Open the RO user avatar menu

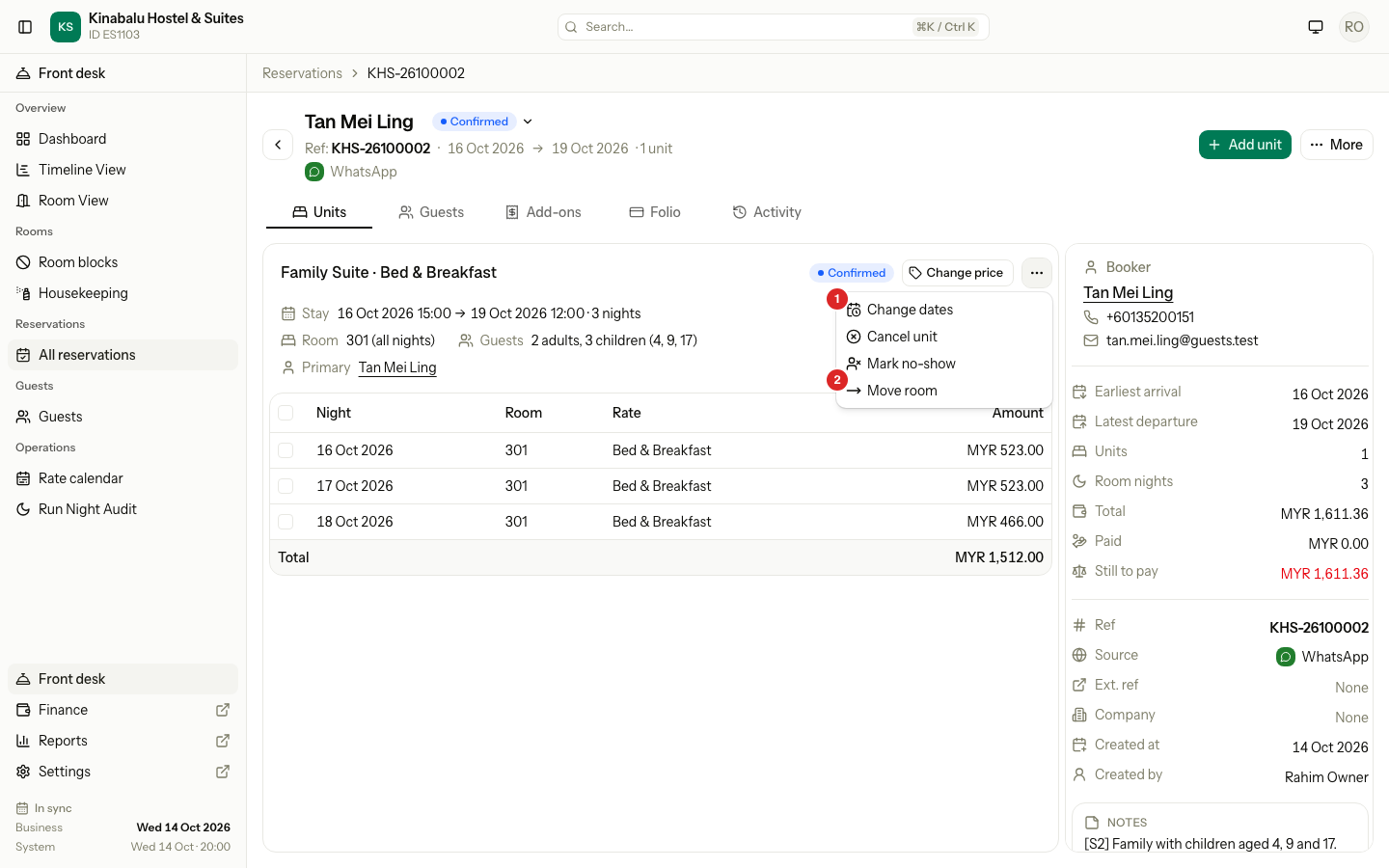[1354, 27]
